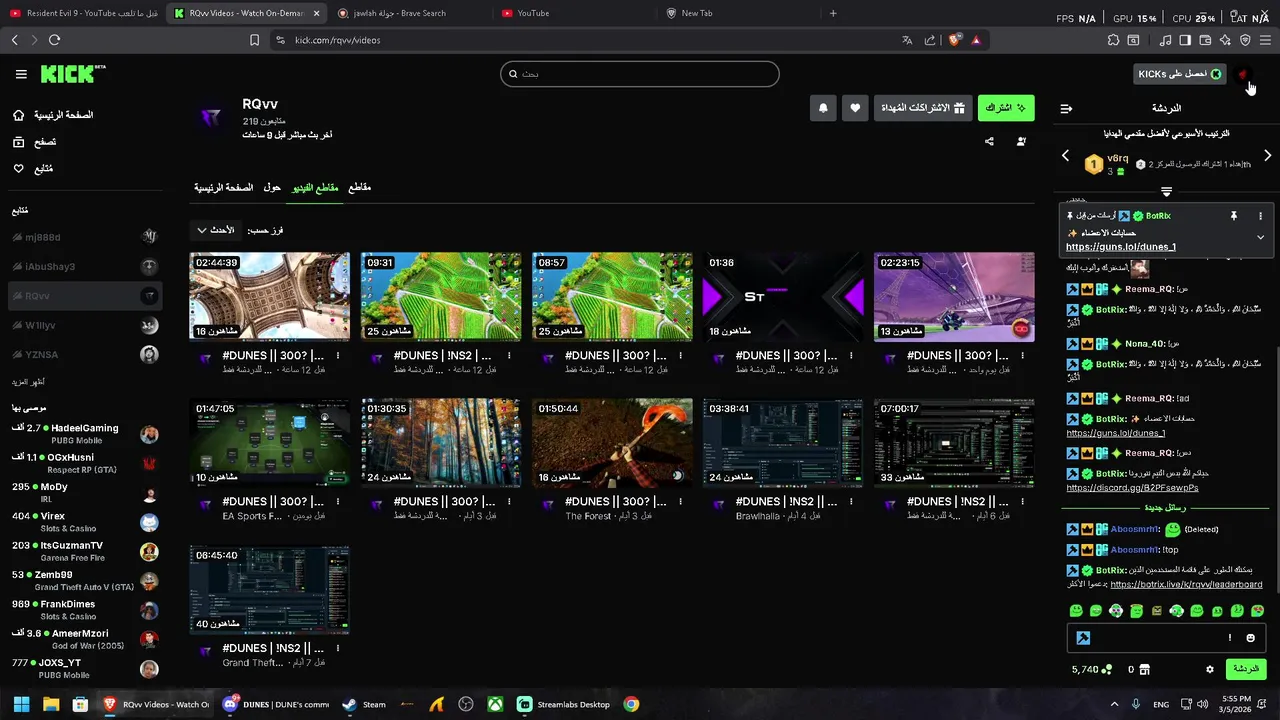Open Brave Leo AI sparkle icon in toolbar
The height and width of the screenshot is (720, 1280).
coord(1225,40)
